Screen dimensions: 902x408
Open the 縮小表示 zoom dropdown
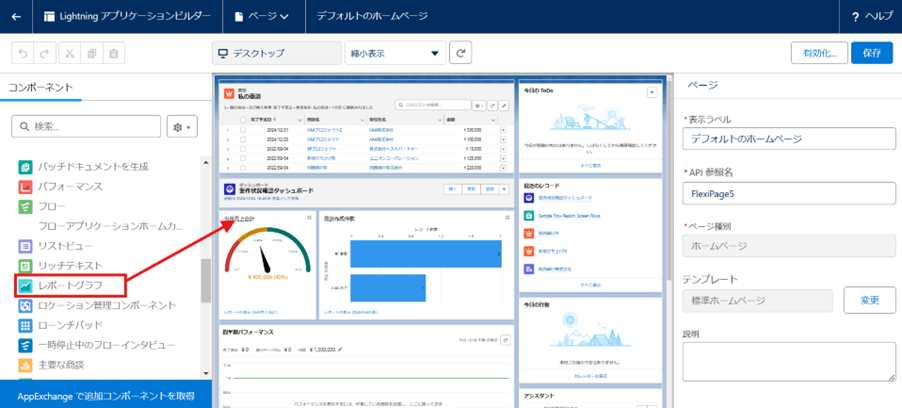click(395, 54)
